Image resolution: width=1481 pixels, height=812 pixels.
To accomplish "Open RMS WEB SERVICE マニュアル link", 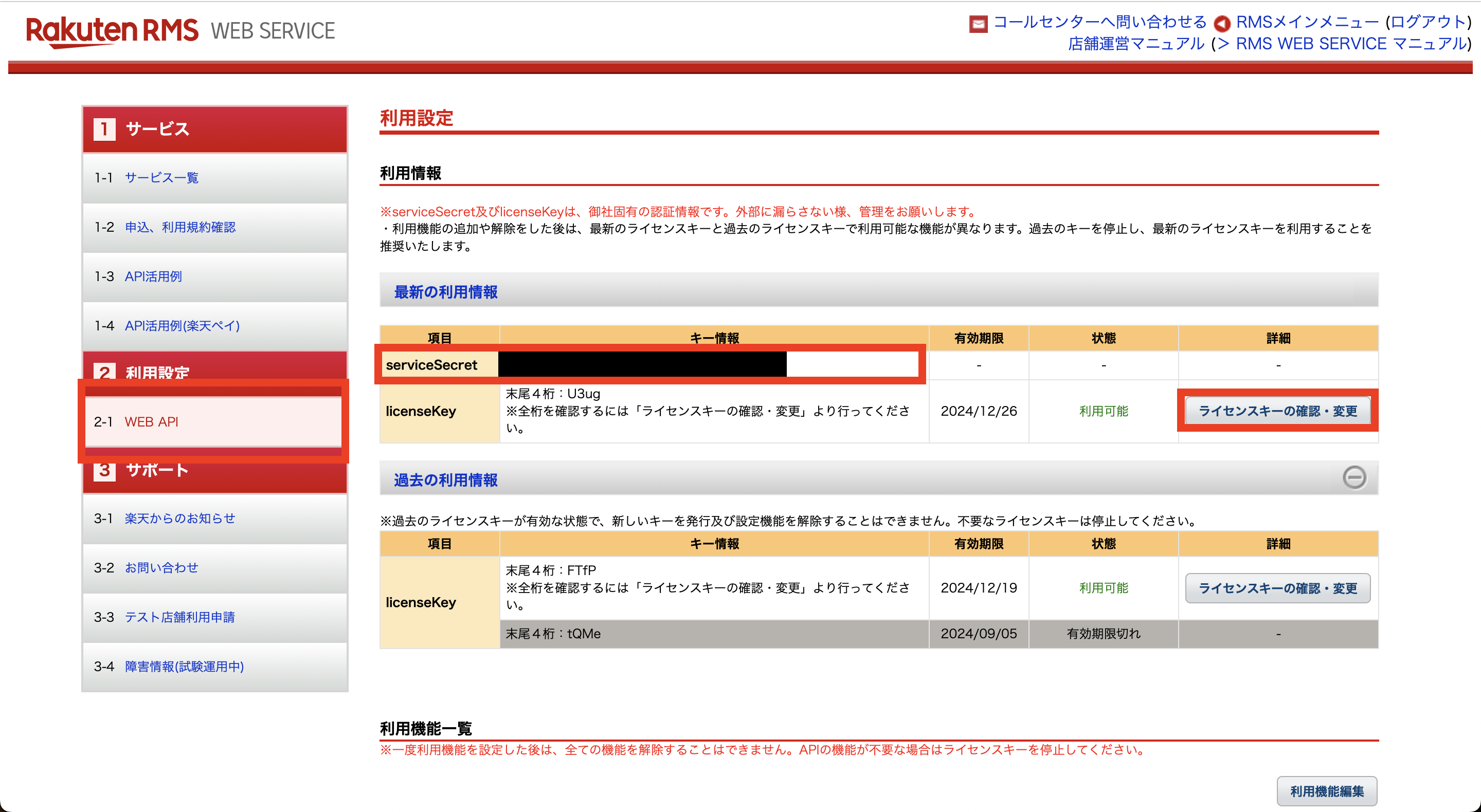I will coord(1351,44).
